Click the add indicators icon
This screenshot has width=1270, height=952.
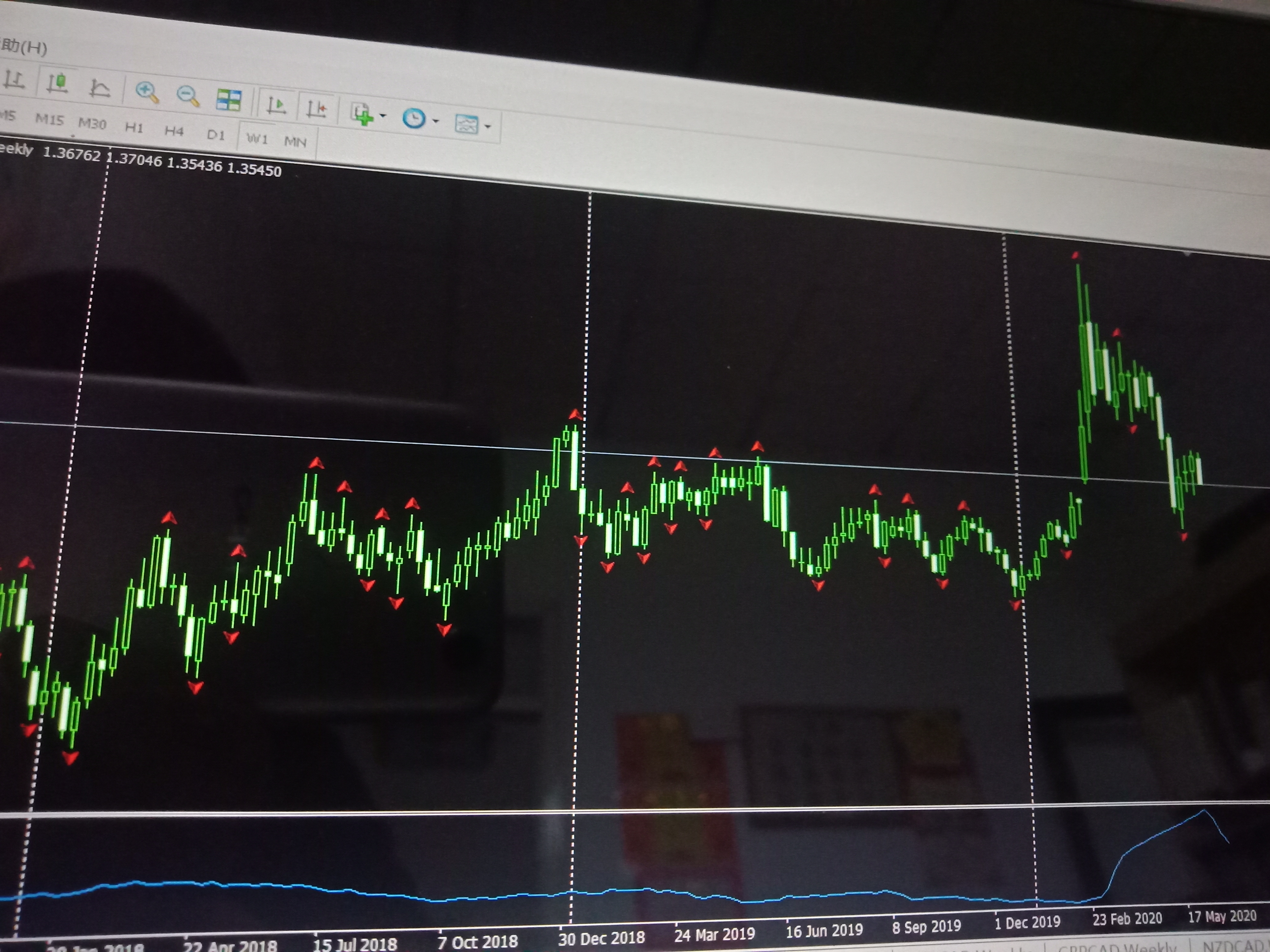click(x=363, y=114)
